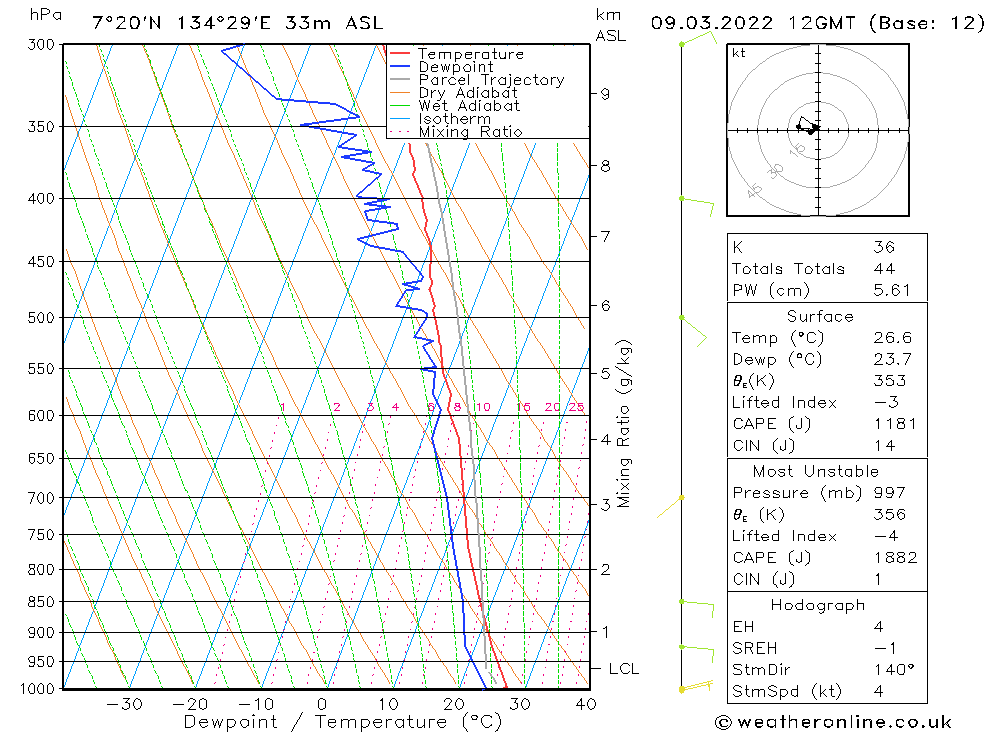Click the Hodograph section heading
1000x733 pixels.
click(x=818, y=605)
